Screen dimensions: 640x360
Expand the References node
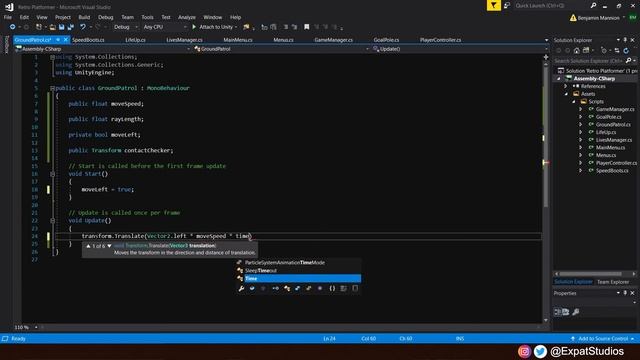tap(566, 86)
